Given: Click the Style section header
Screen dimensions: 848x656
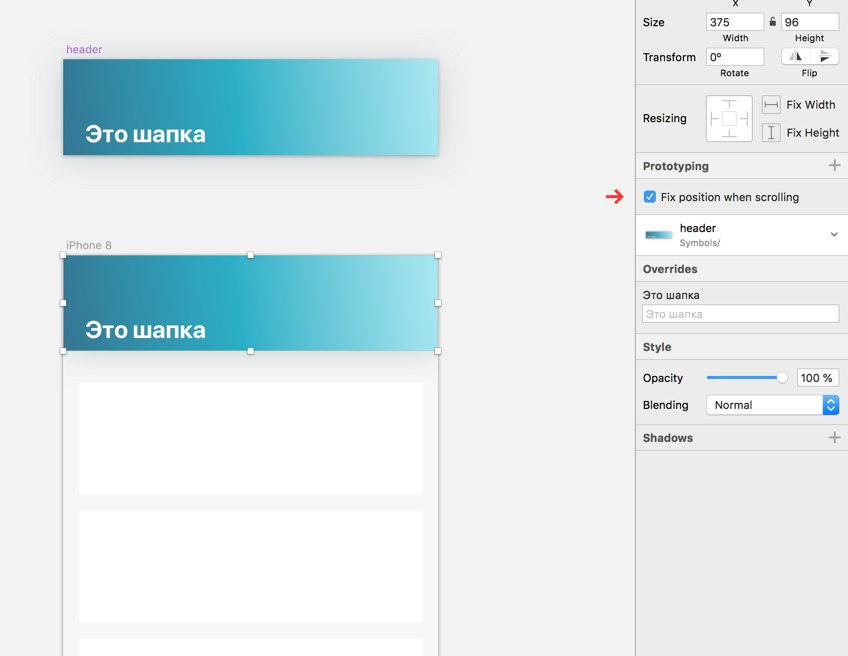Looking at the screenshot, I should tap(657, 347).
